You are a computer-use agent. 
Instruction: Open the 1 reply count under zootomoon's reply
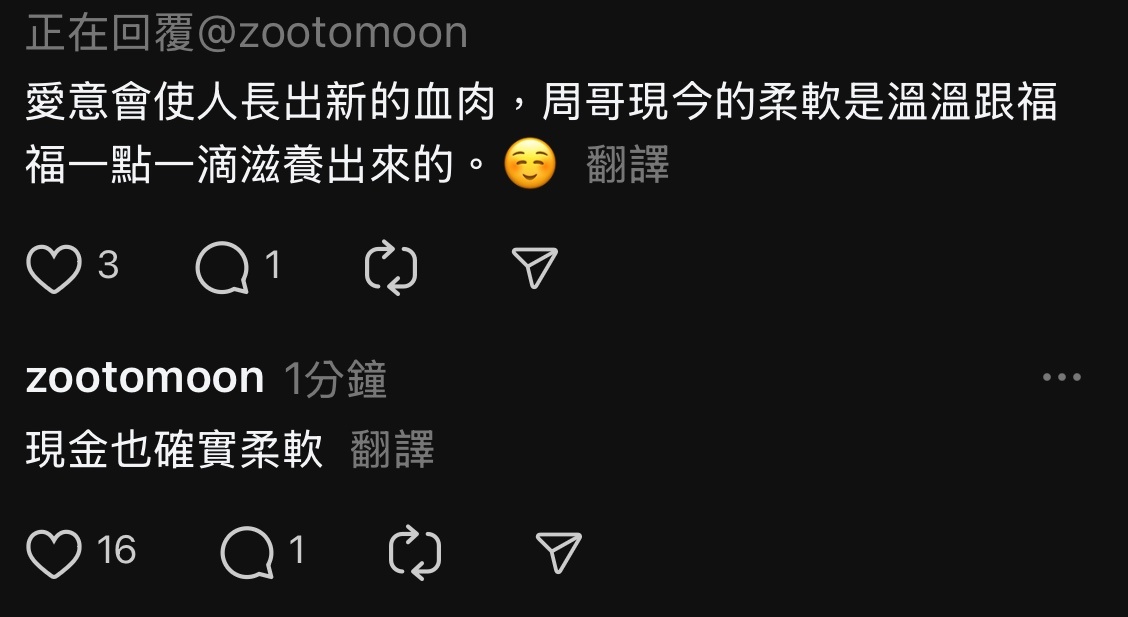coord(297,551)
